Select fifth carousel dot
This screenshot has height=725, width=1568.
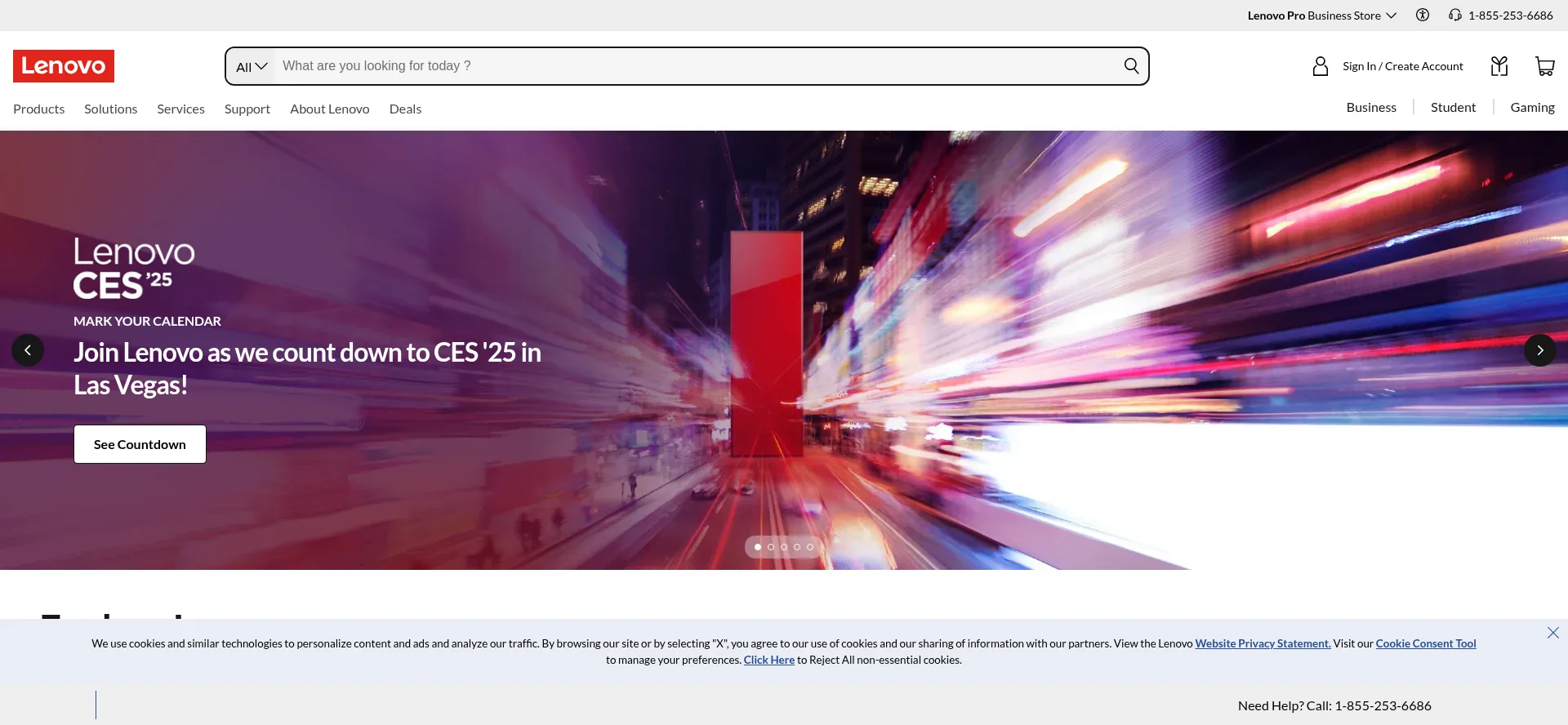click(x=810, y=547)
